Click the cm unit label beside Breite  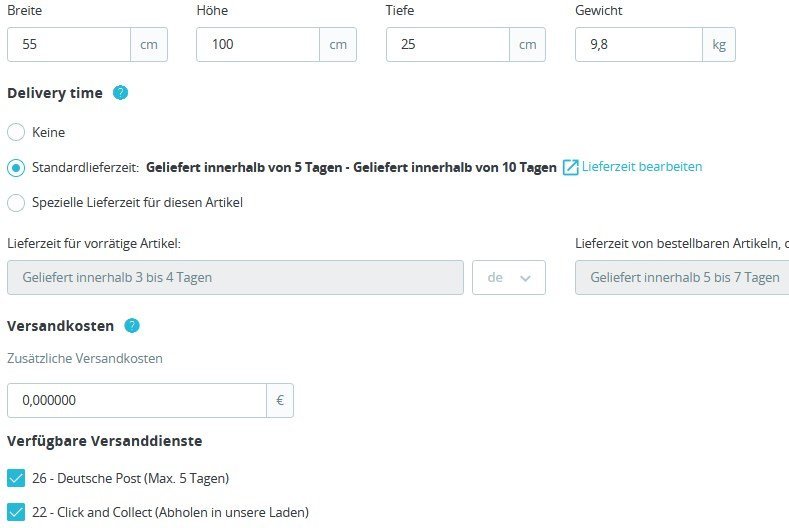pos(149,45)
